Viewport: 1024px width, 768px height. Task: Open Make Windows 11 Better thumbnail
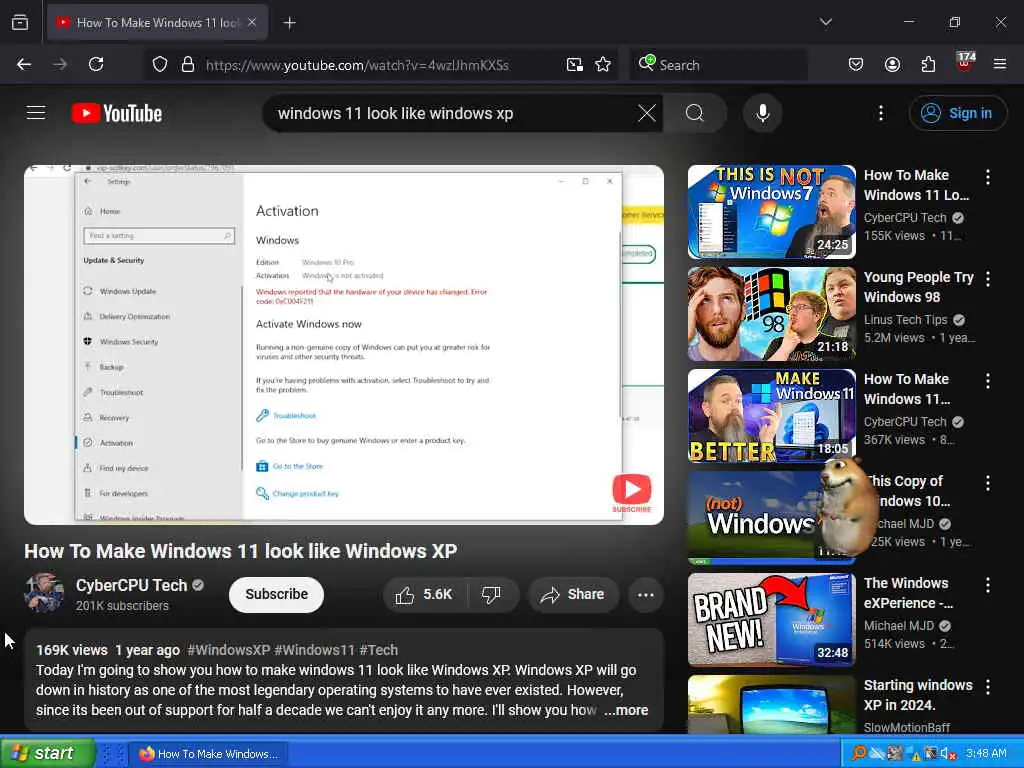(x=771, y=415)
